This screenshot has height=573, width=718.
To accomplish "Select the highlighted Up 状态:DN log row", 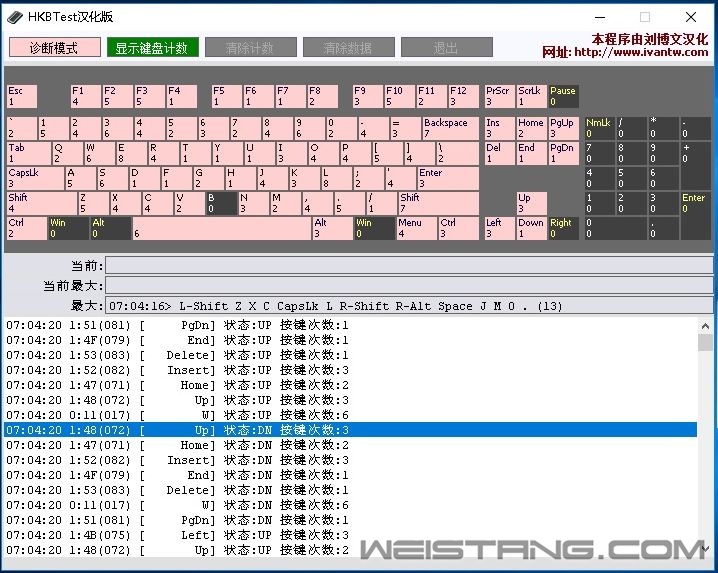I will 350,430.
